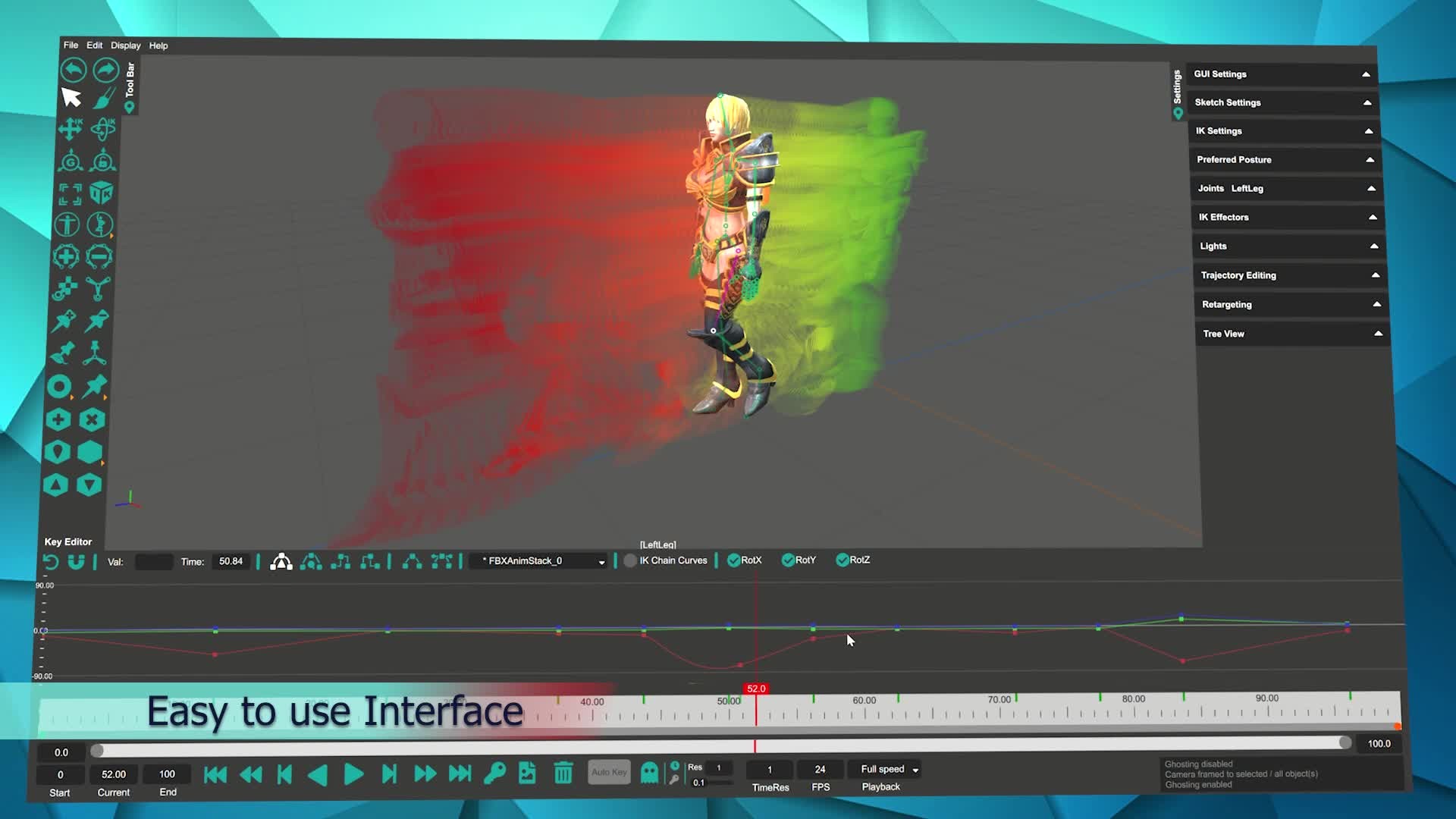
Task: Toggle the RotY curve checkbox
Action: [x=788, y=560]
